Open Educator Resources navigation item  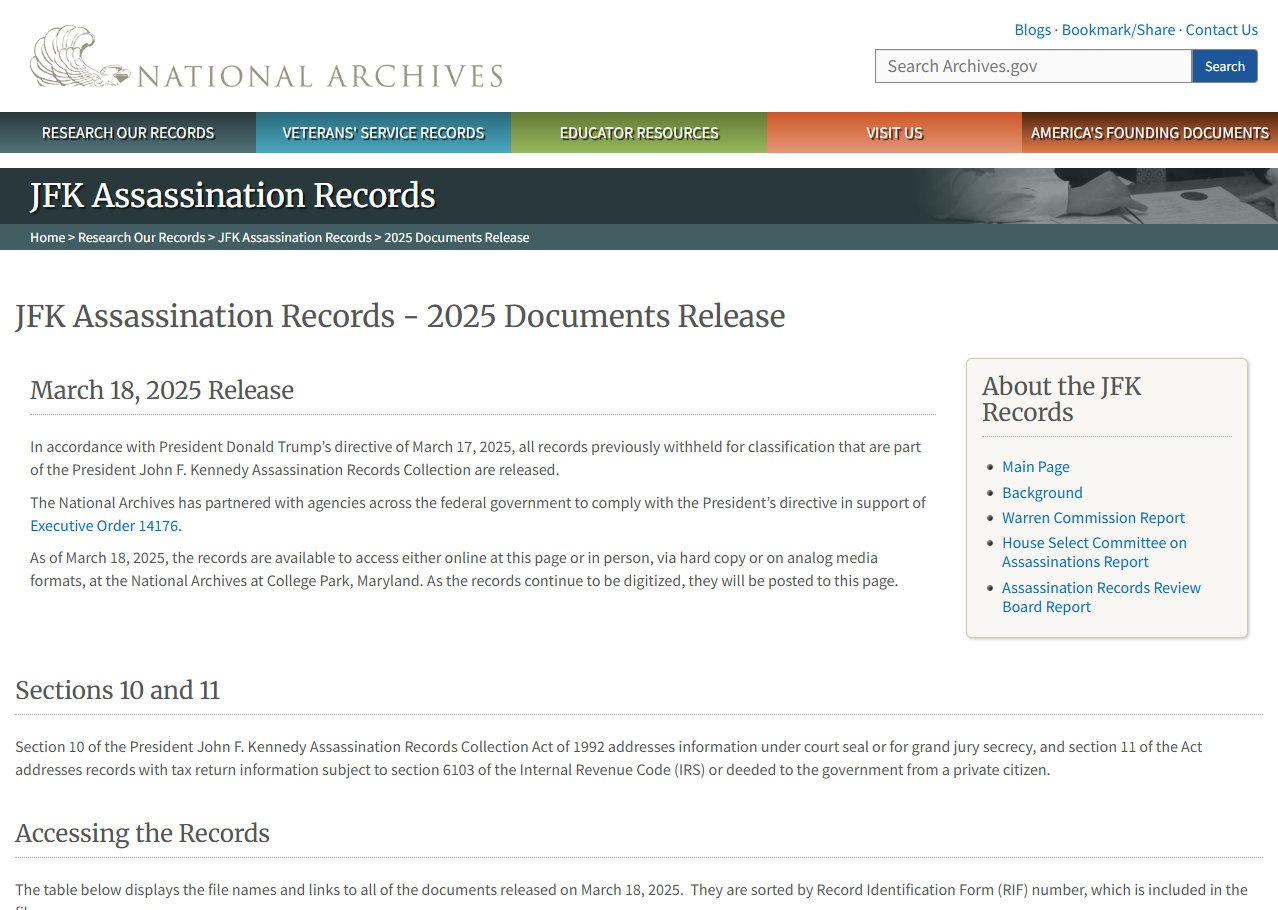point(639,133)
